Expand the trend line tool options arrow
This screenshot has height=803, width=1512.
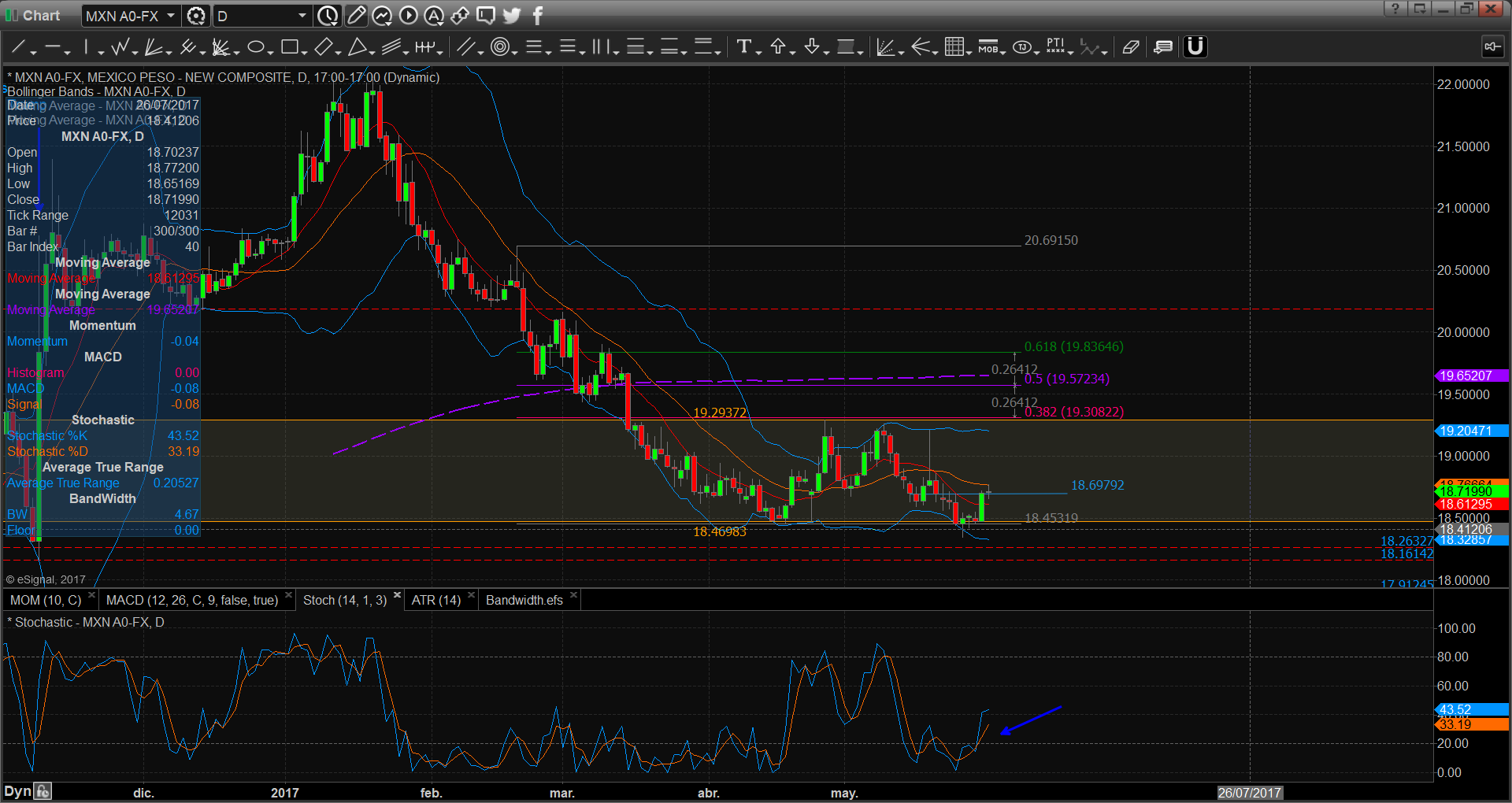click(33, 52)
